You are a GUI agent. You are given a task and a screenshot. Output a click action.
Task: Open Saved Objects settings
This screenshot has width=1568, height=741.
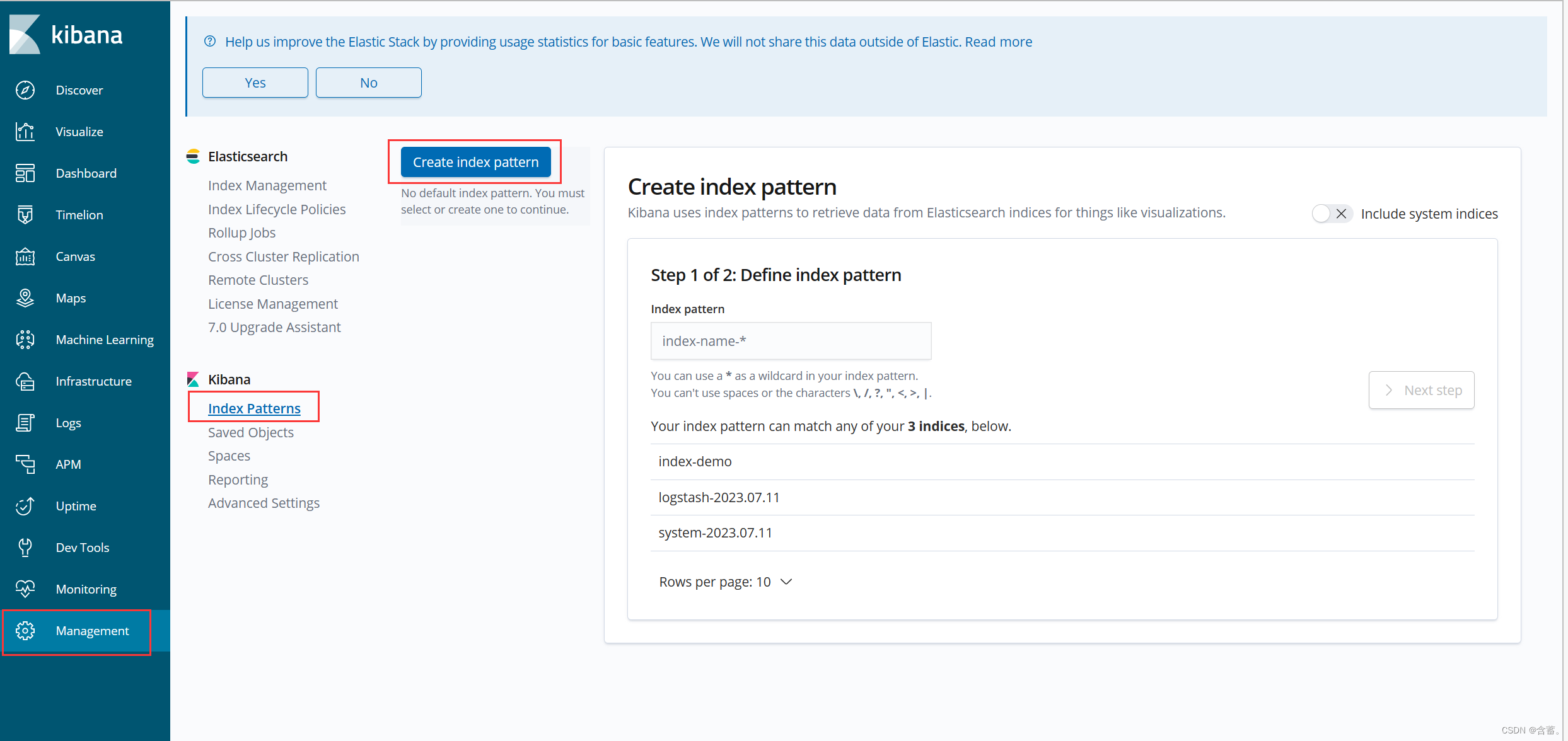pos(250,432)
